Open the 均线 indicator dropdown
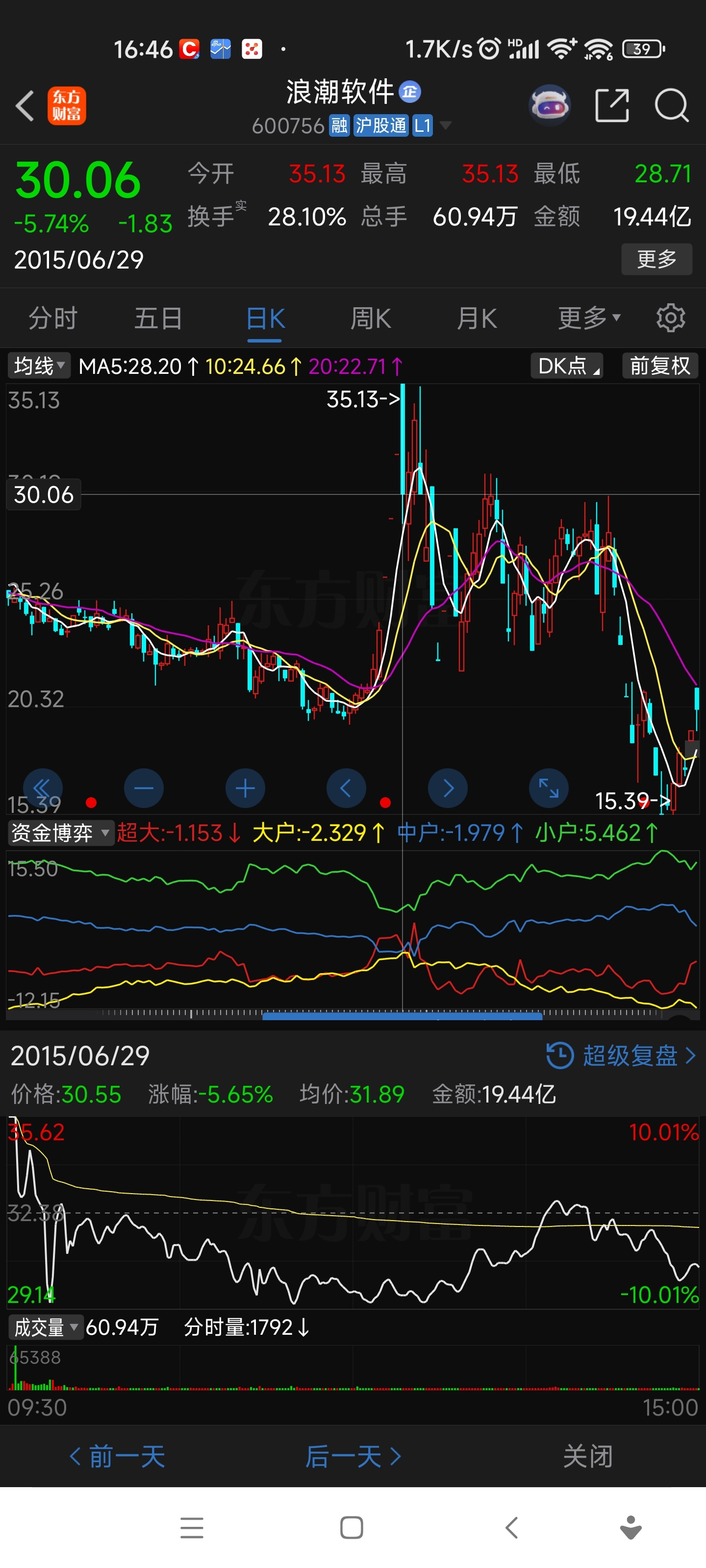 pyautogui.click(x=39, y=366)
